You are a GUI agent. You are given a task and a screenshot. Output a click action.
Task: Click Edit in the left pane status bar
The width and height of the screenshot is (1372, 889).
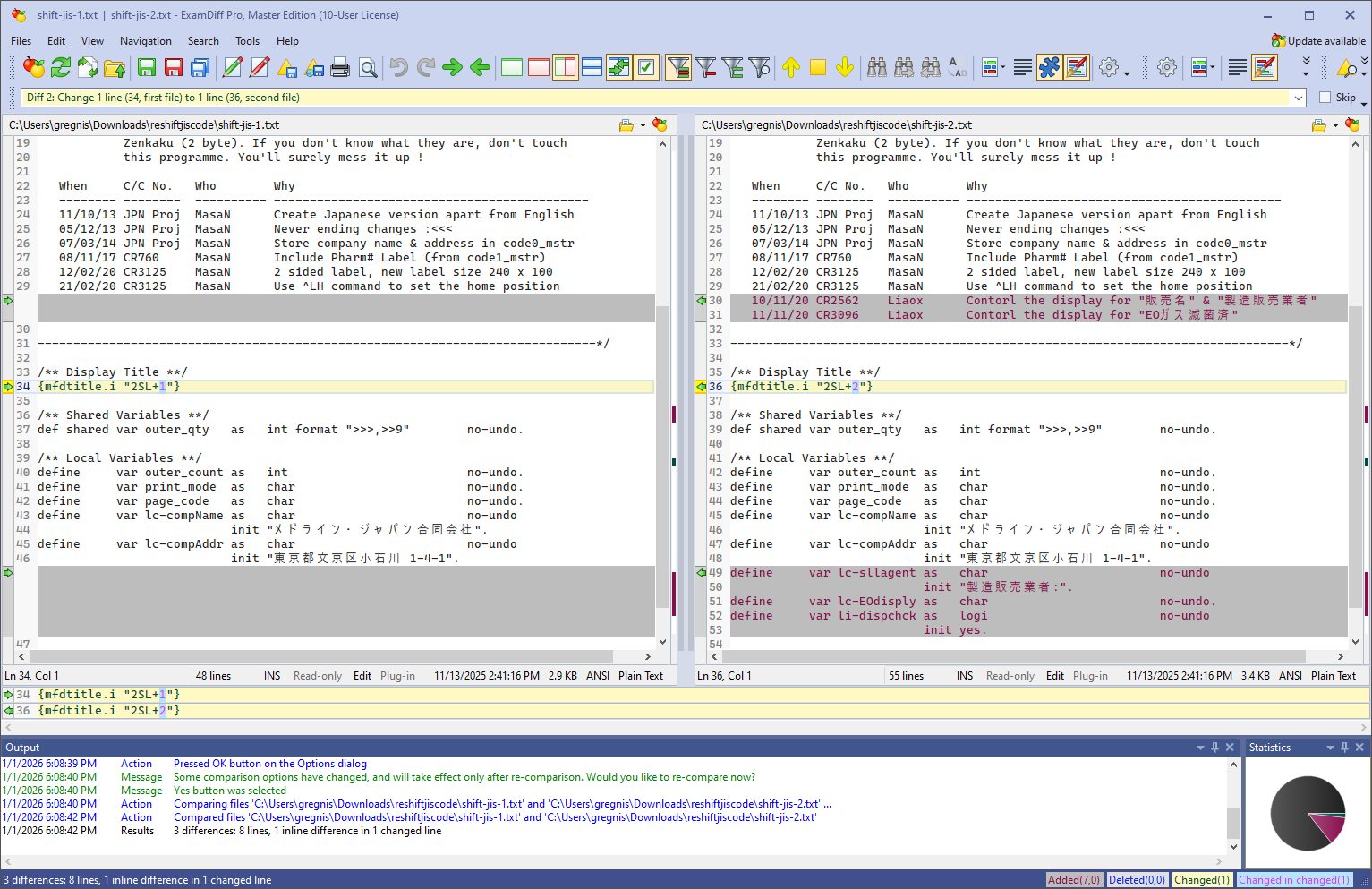(x=362, y=676)
